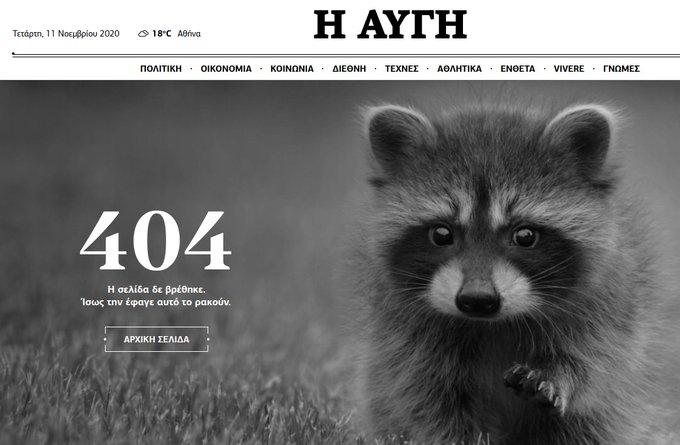Go to the ΚΟΙΝΩΝΙΑ menu item
This screenshot has width=680, height=445.
(x=292, y=69)
